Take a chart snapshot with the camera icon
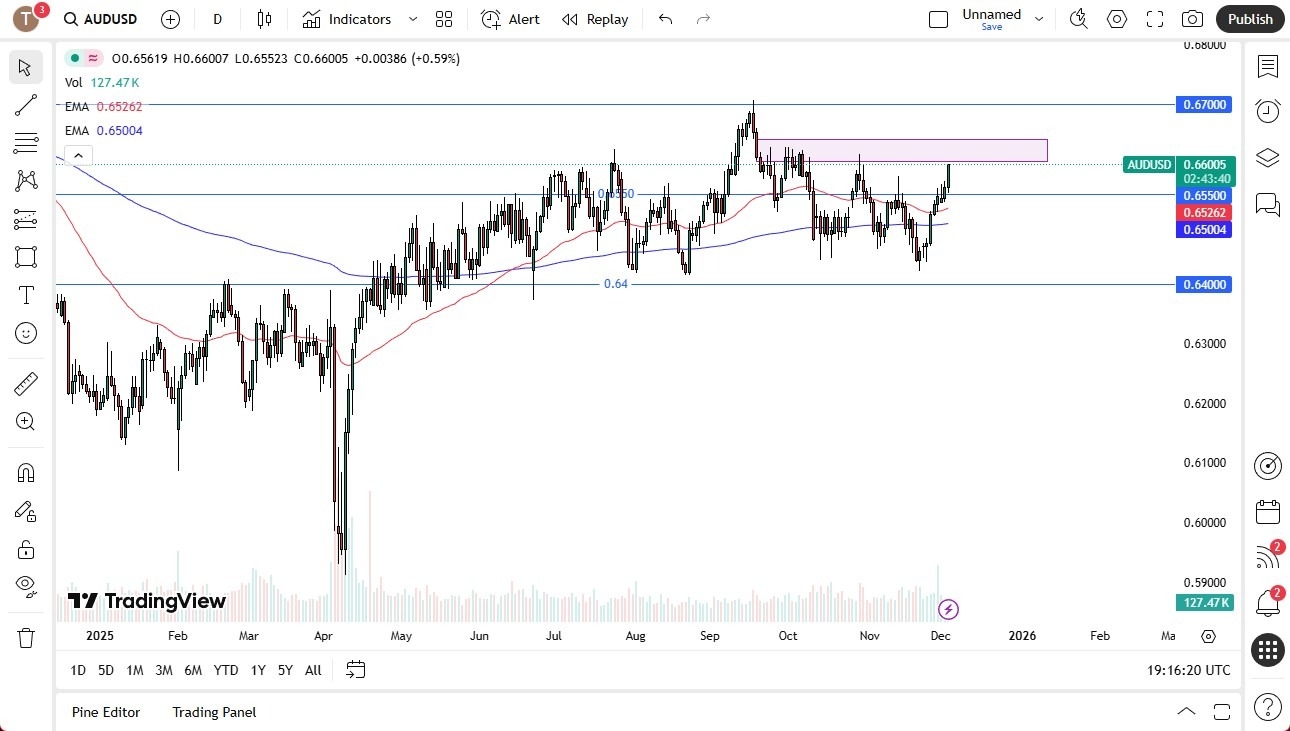Image resolution: width=1290 pixels, height=731 pixels. pyautogui.click(x=1192, y=19)
